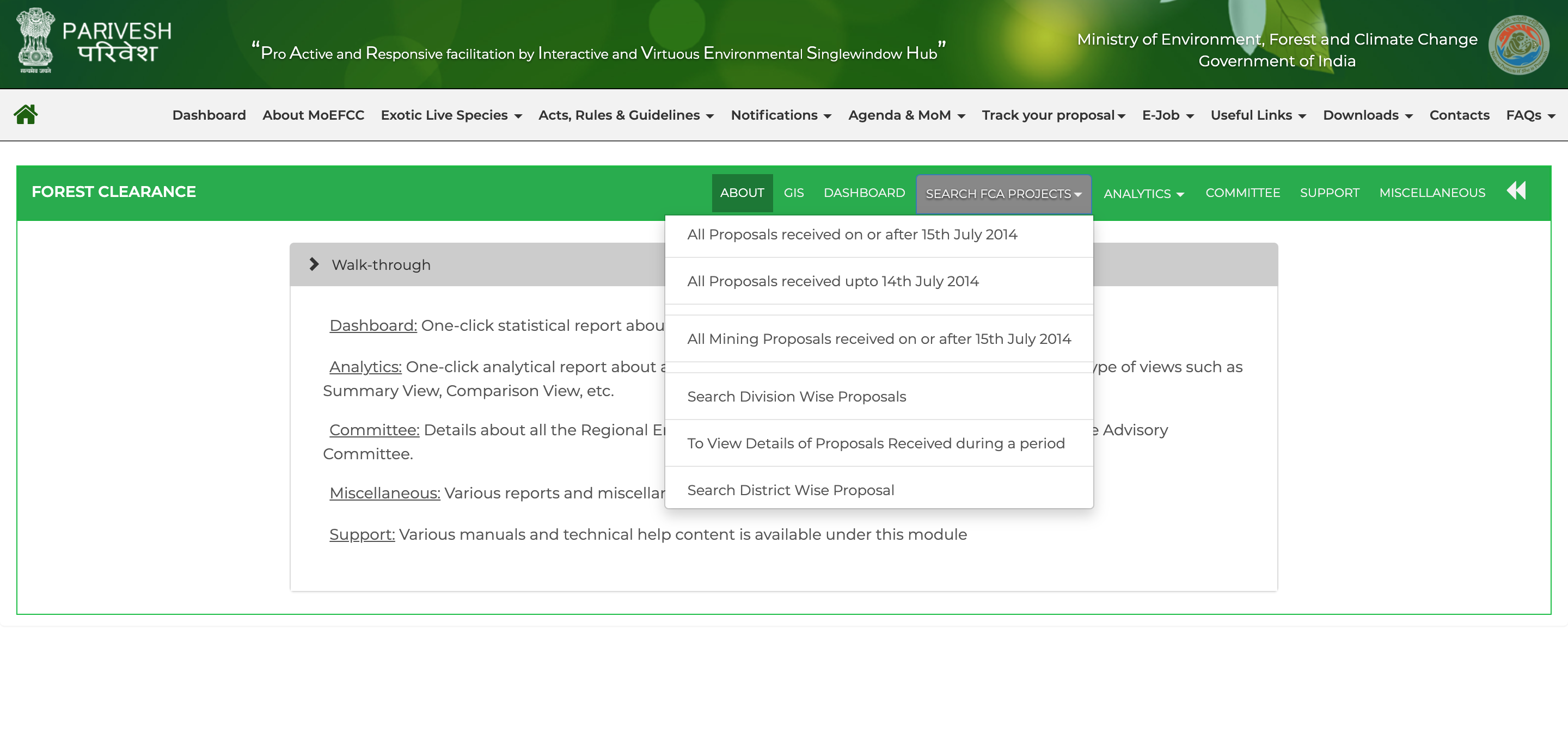Switch to the GIS tab
This screenshot has height=740, width=1568.
pyautogui.click(x=793, y=193)
